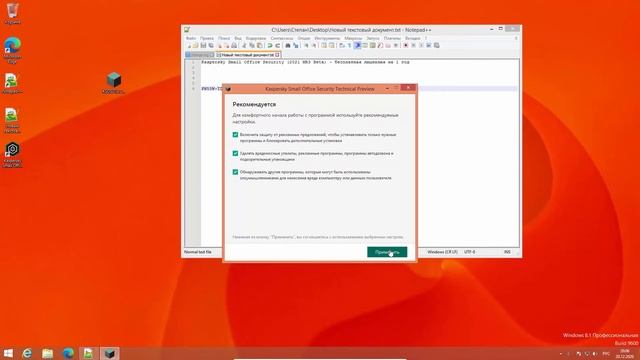This screenshot has width=640, height=360.
Task: Uncheck the second checkbox about removing malicious utilities
Action: click(235, 153)
